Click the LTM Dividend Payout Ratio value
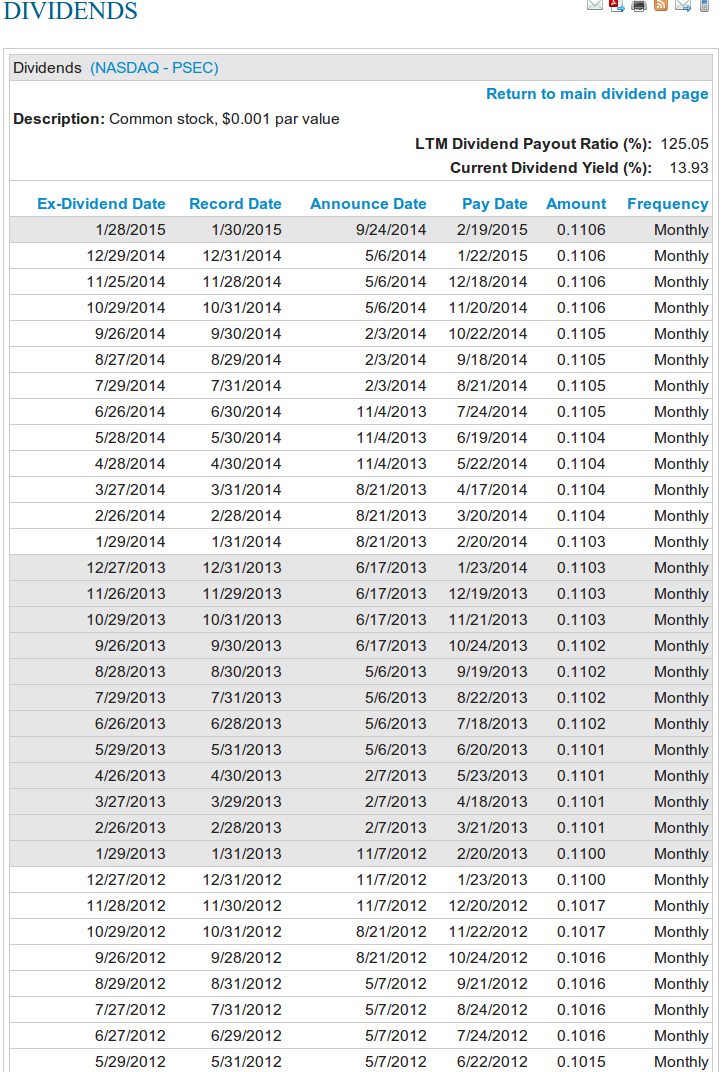The image size is (722, 1072). coord(684,144)
